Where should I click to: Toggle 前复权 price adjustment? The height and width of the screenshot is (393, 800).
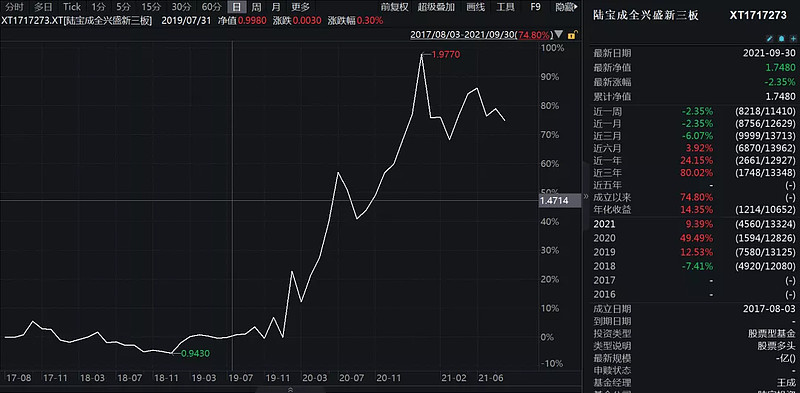click(395, 7)
